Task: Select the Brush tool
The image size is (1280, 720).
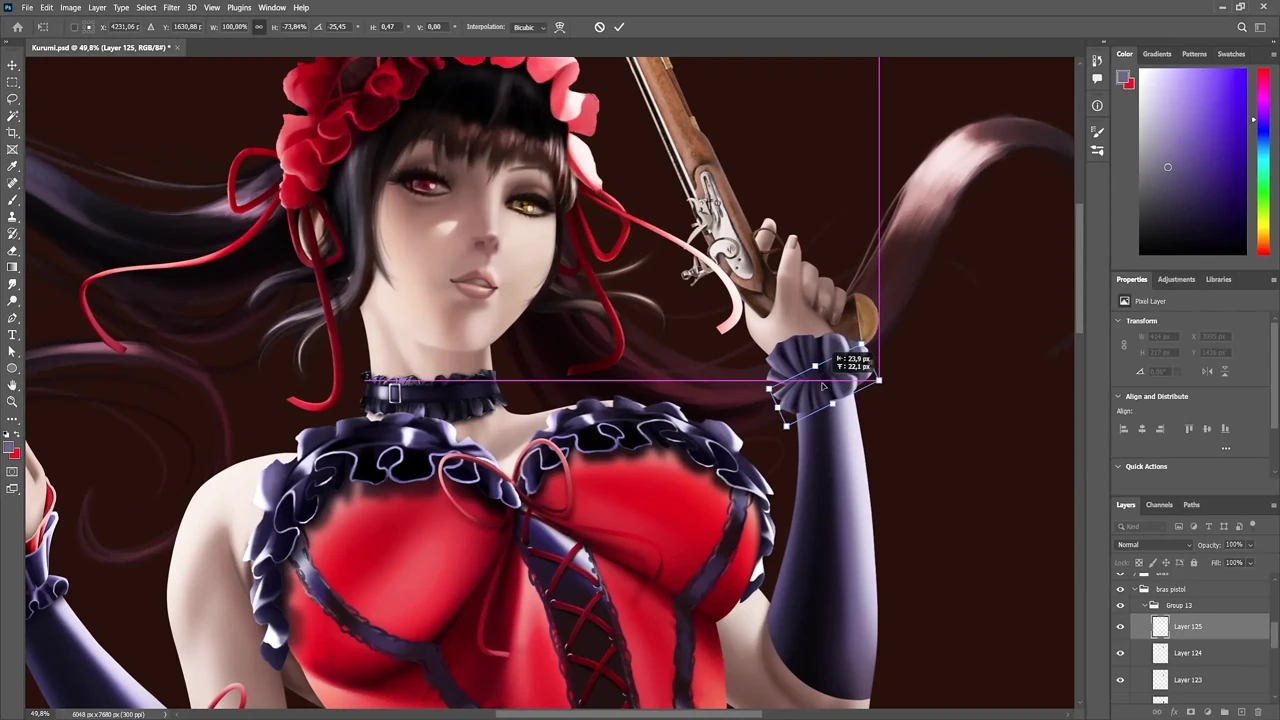Action: (12, 200)
